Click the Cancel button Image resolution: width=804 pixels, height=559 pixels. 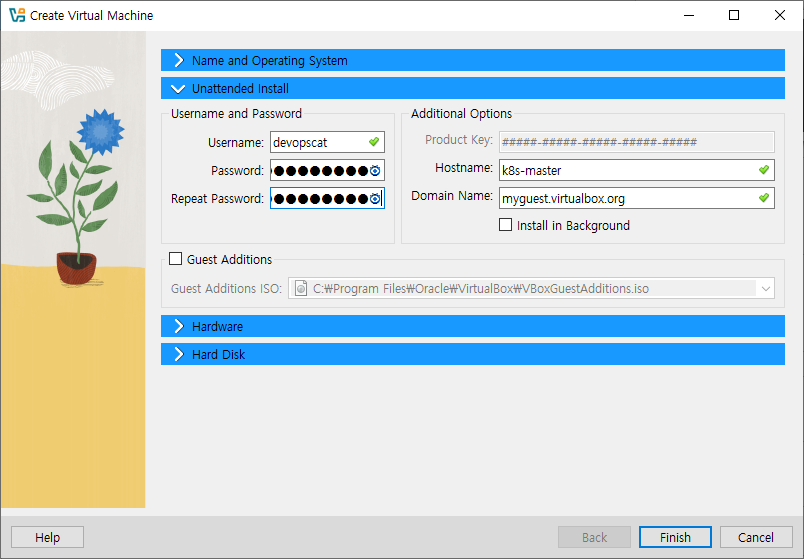756,537
